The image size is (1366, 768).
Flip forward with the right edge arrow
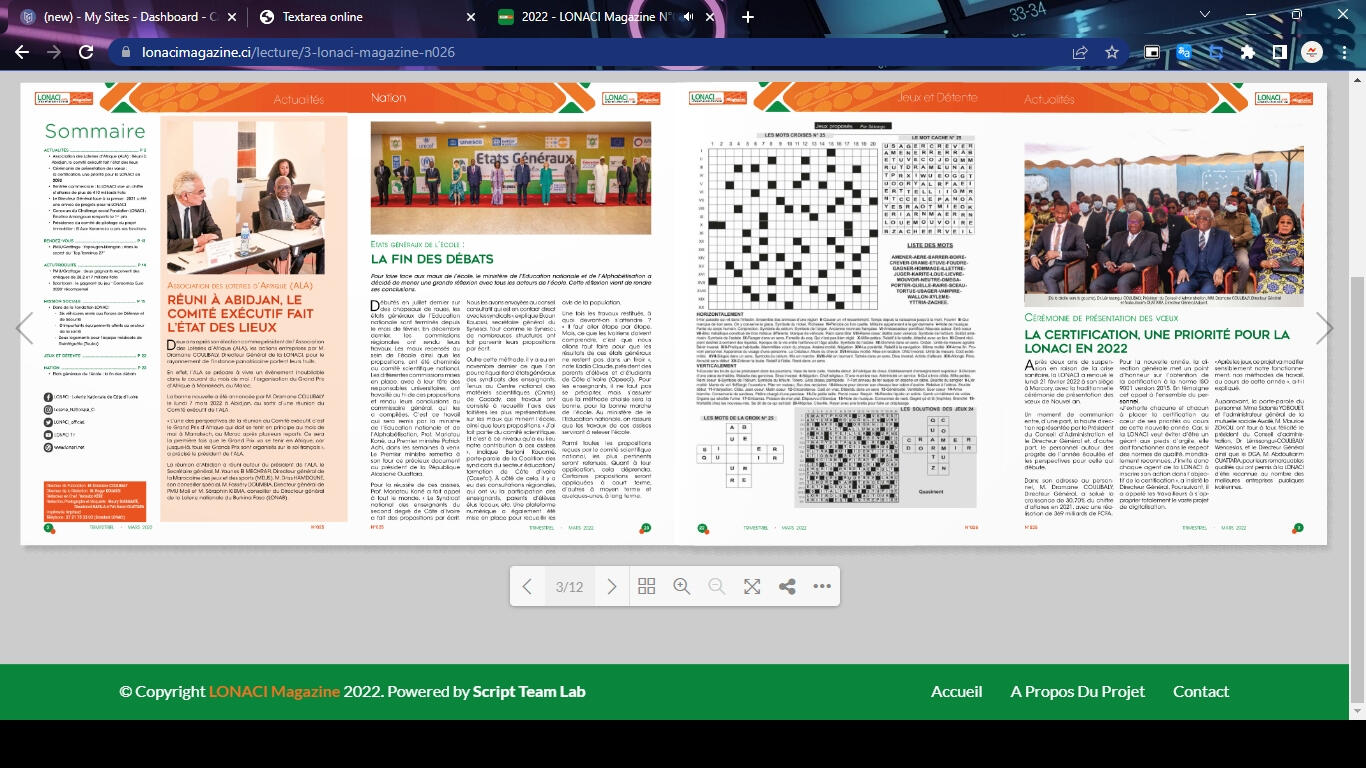pos(1324,329)
